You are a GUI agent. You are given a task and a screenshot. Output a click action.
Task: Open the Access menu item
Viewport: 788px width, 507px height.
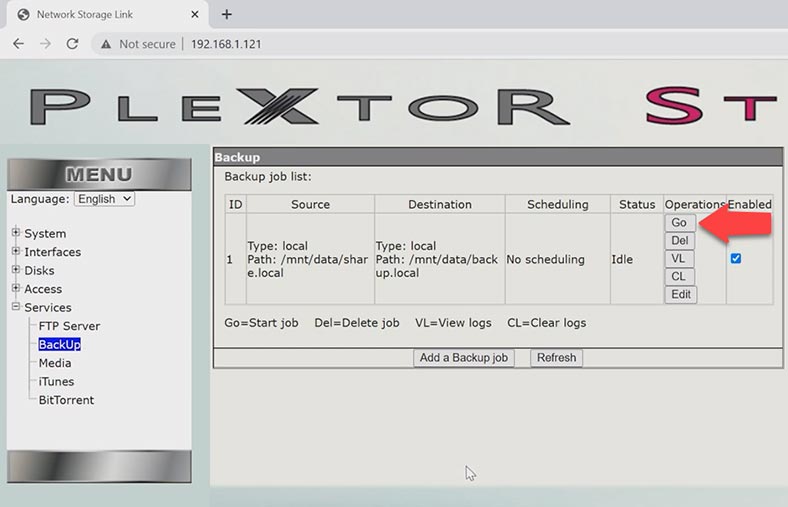point(43,289)
